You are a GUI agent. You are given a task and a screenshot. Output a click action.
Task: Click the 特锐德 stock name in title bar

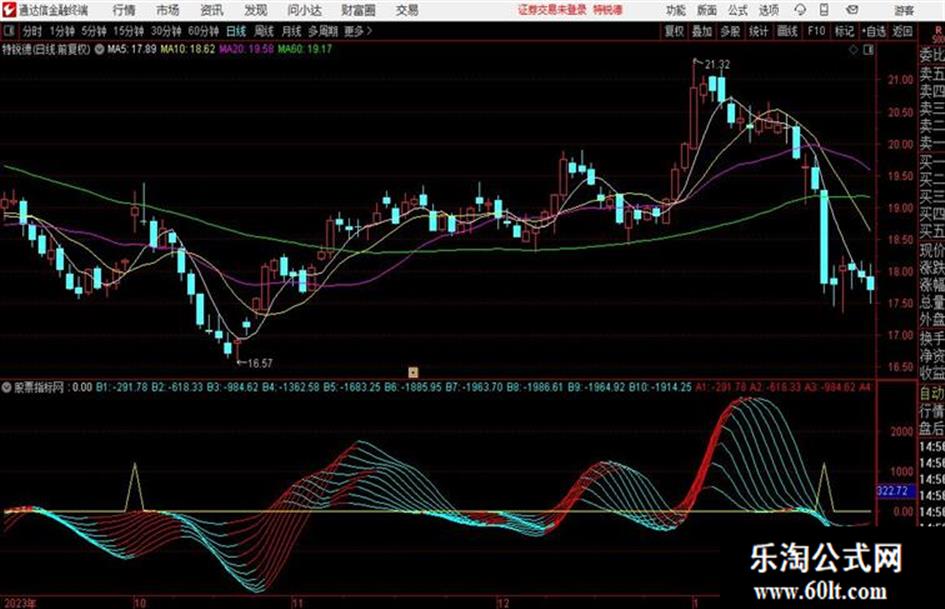tap(608, 10)
